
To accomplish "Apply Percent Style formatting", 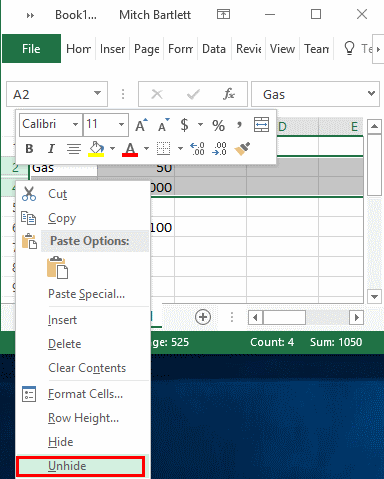I will 219,126.
